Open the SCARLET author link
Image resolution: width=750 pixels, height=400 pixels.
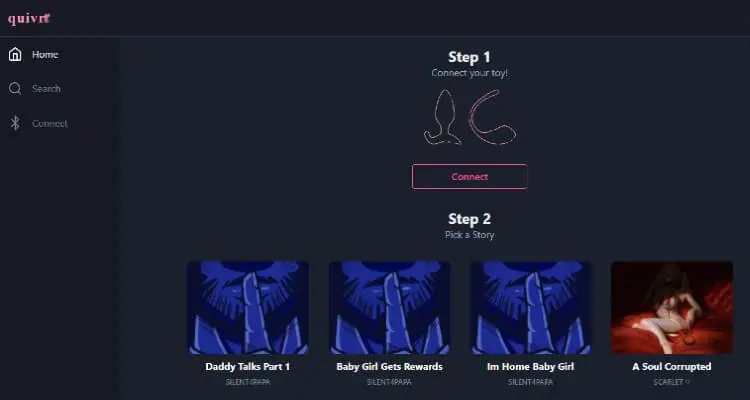pos(672,382)
